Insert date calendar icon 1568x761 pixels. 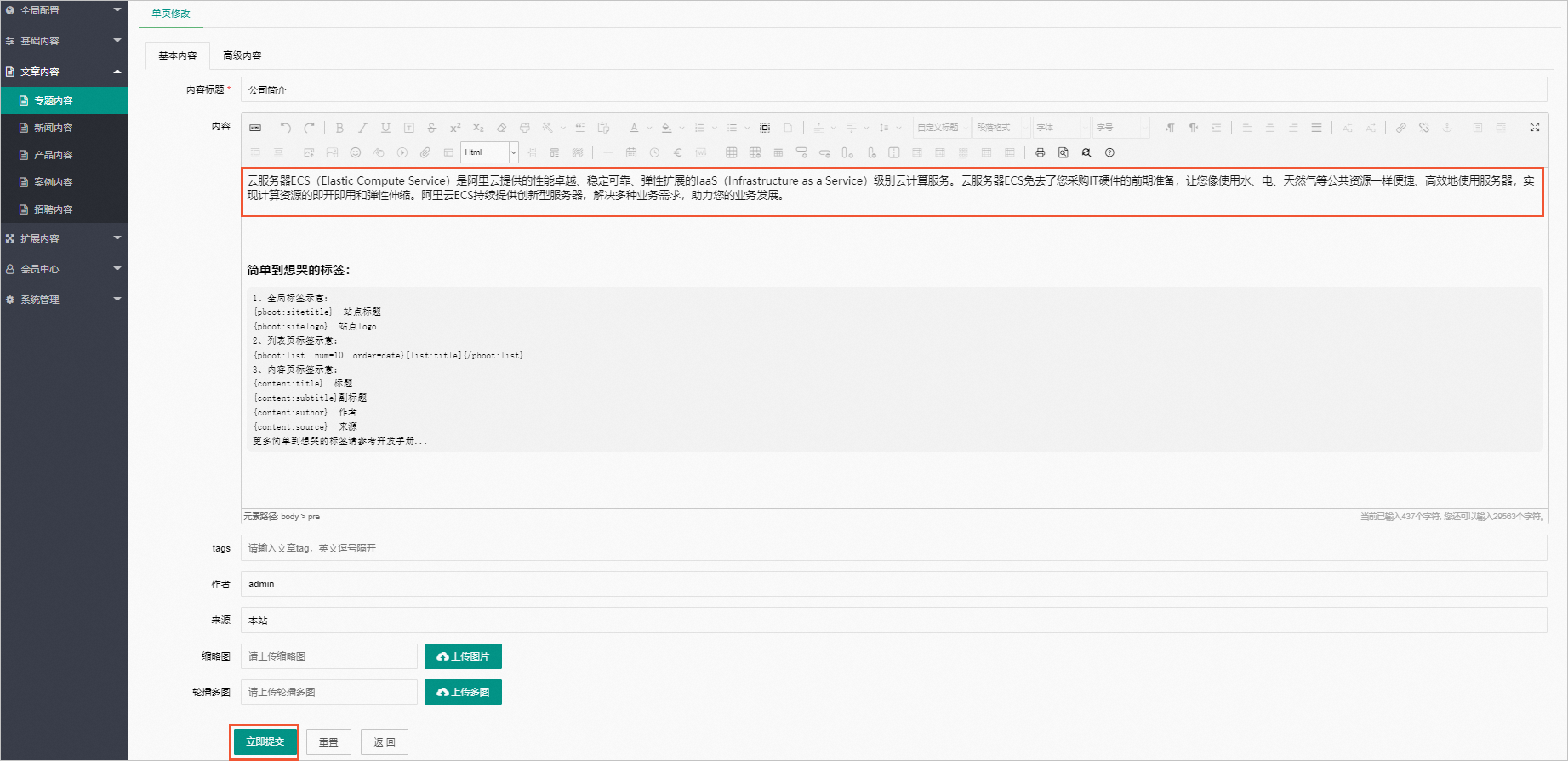point(630,152)
